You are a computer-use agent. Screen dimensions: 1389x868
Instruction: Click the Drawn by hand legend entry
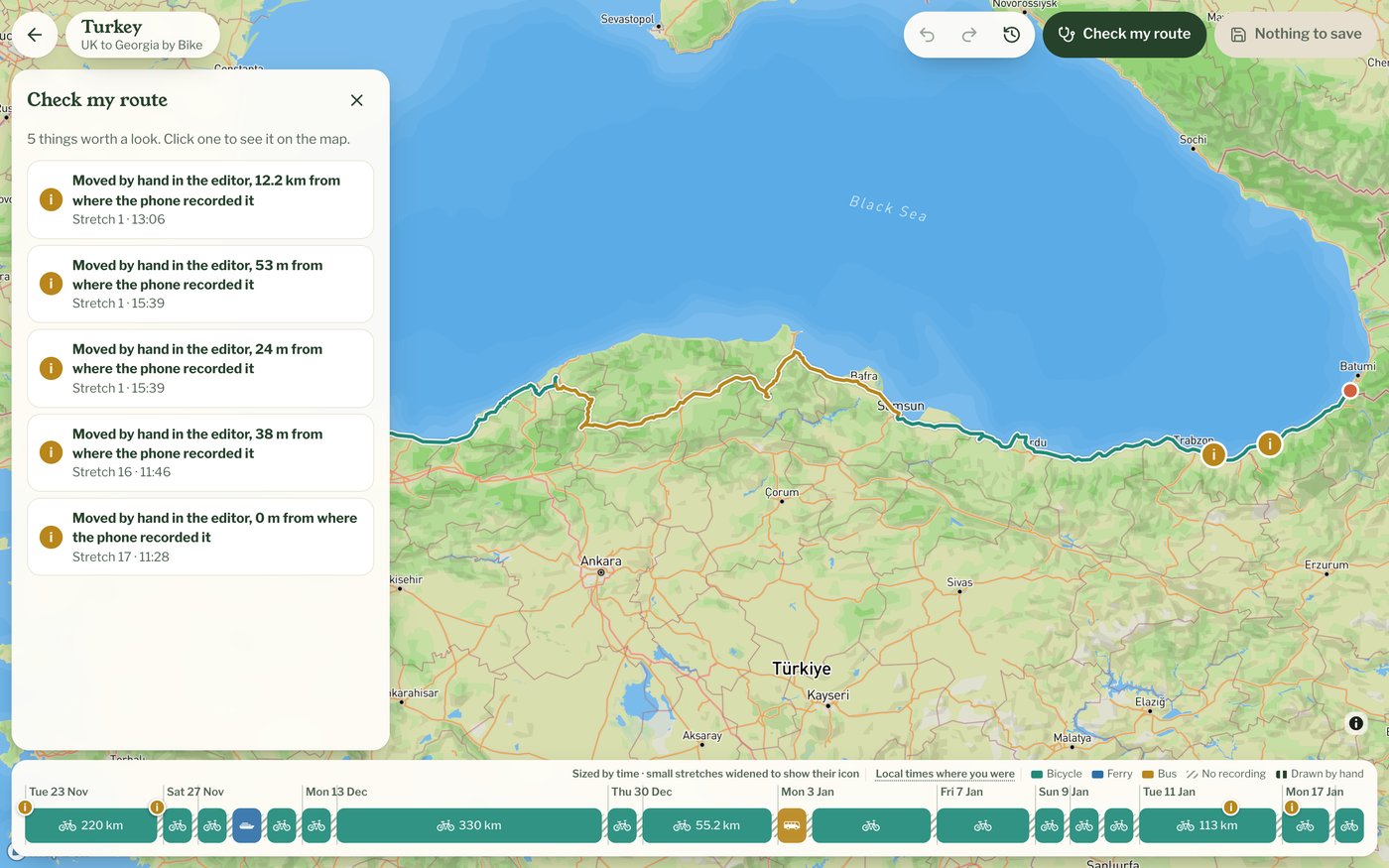pyautogui.click(x=1320, y=774)
